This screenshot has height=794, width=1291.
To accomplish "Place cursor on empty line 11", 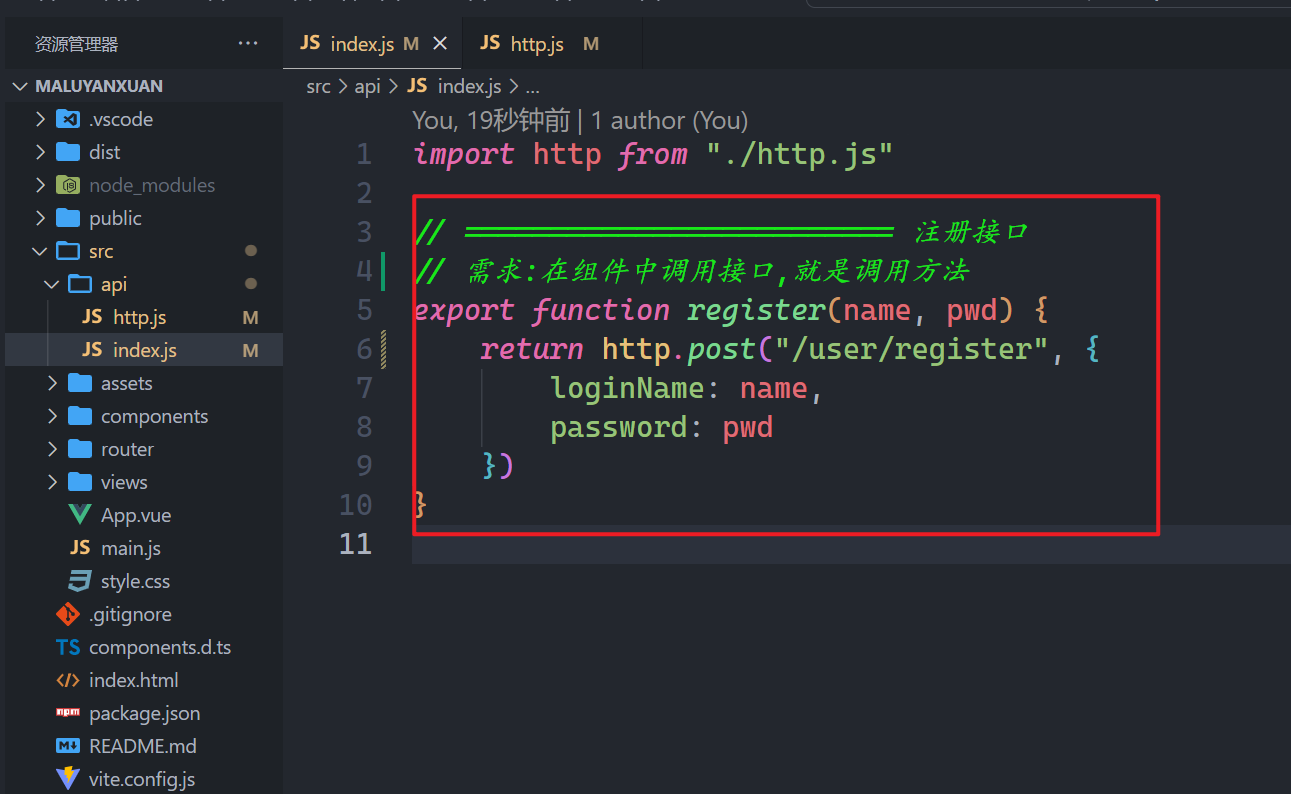I will [x=850, y=544].
